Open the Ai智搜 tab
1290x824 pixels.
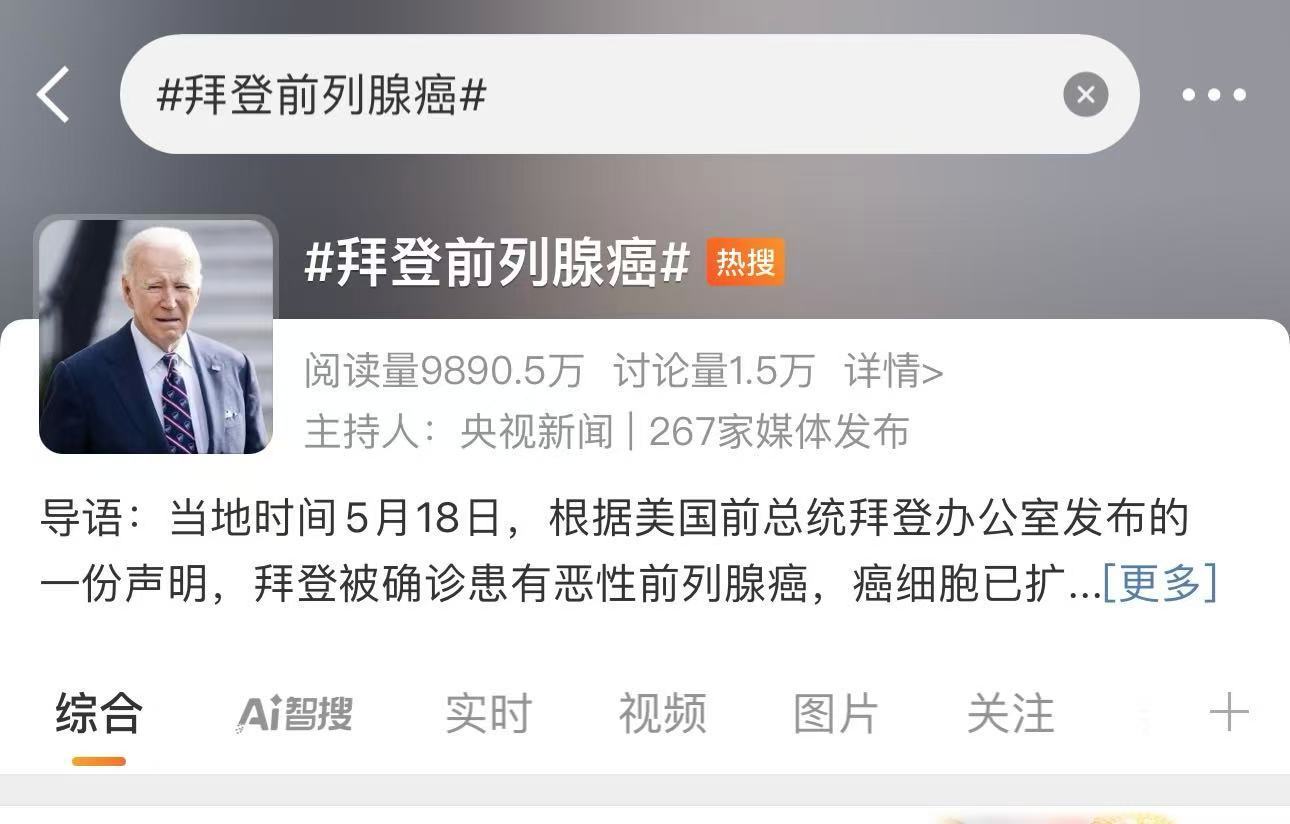(x=295, y=714)
